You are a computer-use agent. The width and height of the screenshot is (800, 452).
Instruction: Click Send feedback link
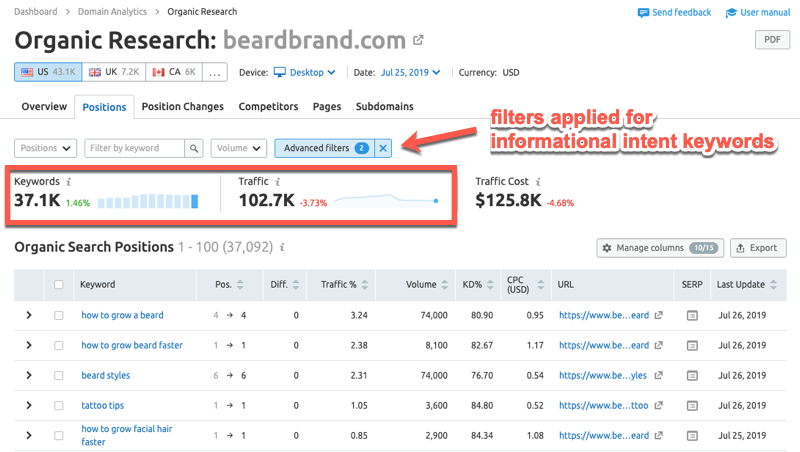674,13
